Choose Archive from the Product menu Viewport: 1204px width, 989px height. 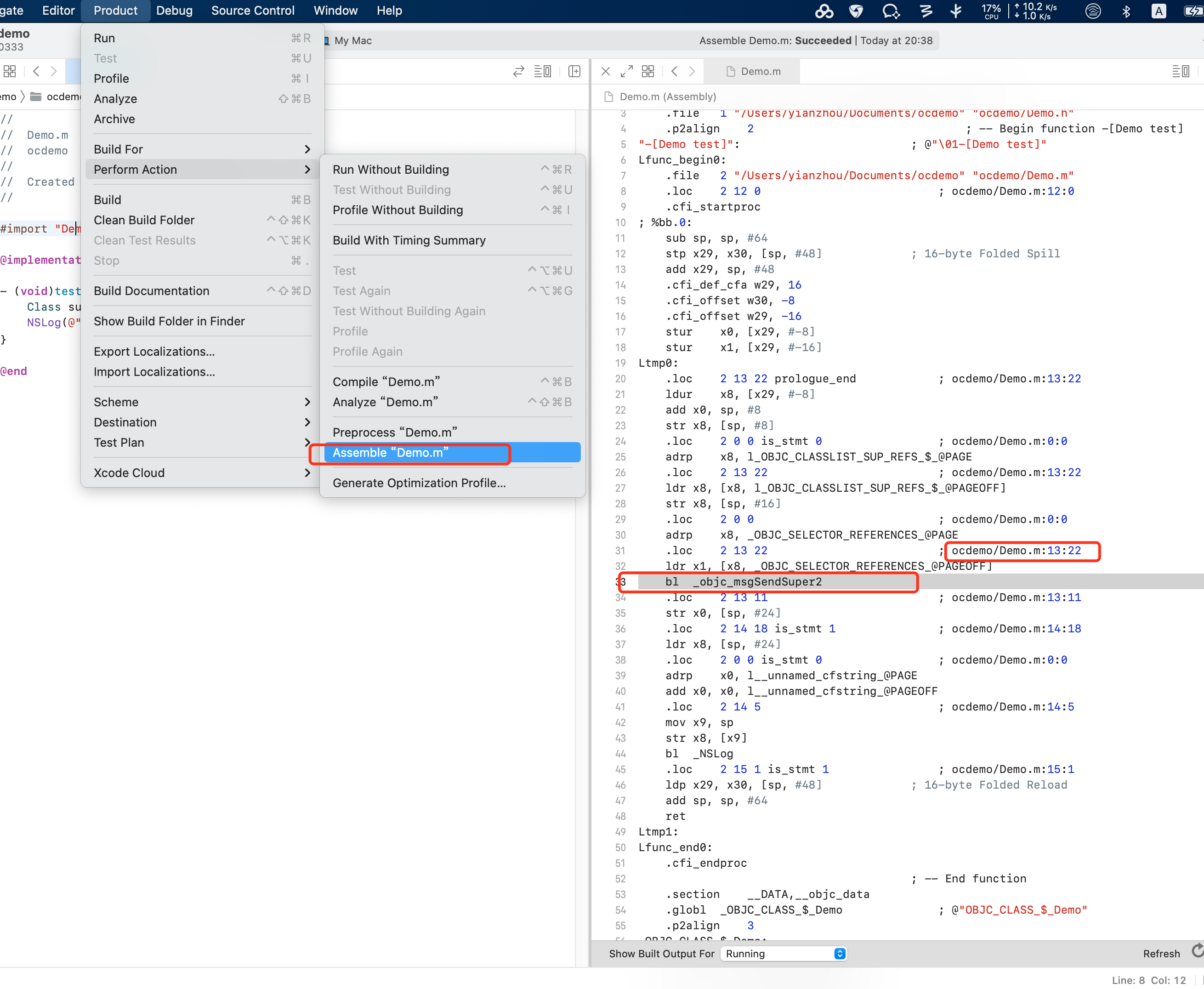(202, 119)
